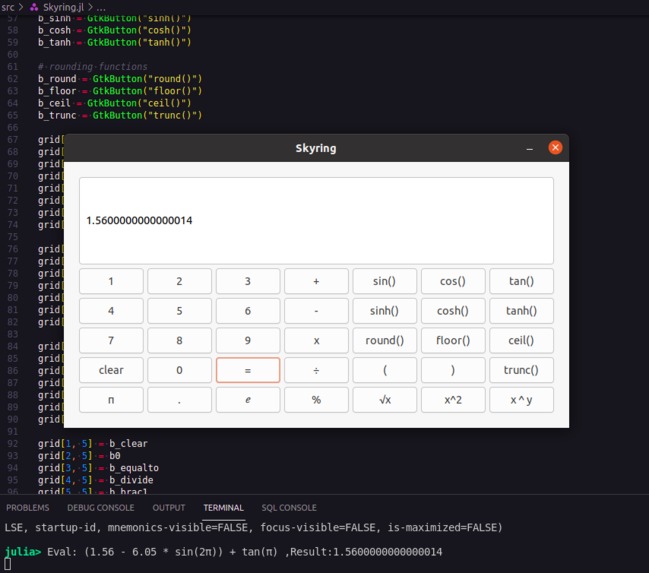Click the Euler's e constant button
This screenshot has width=649, height=573.
248,400
